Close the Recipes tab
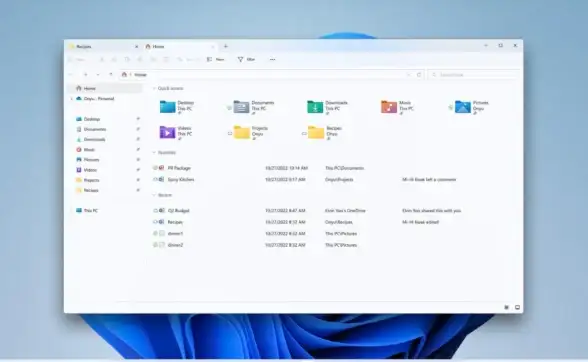The image size is (588, 362). 136,47
